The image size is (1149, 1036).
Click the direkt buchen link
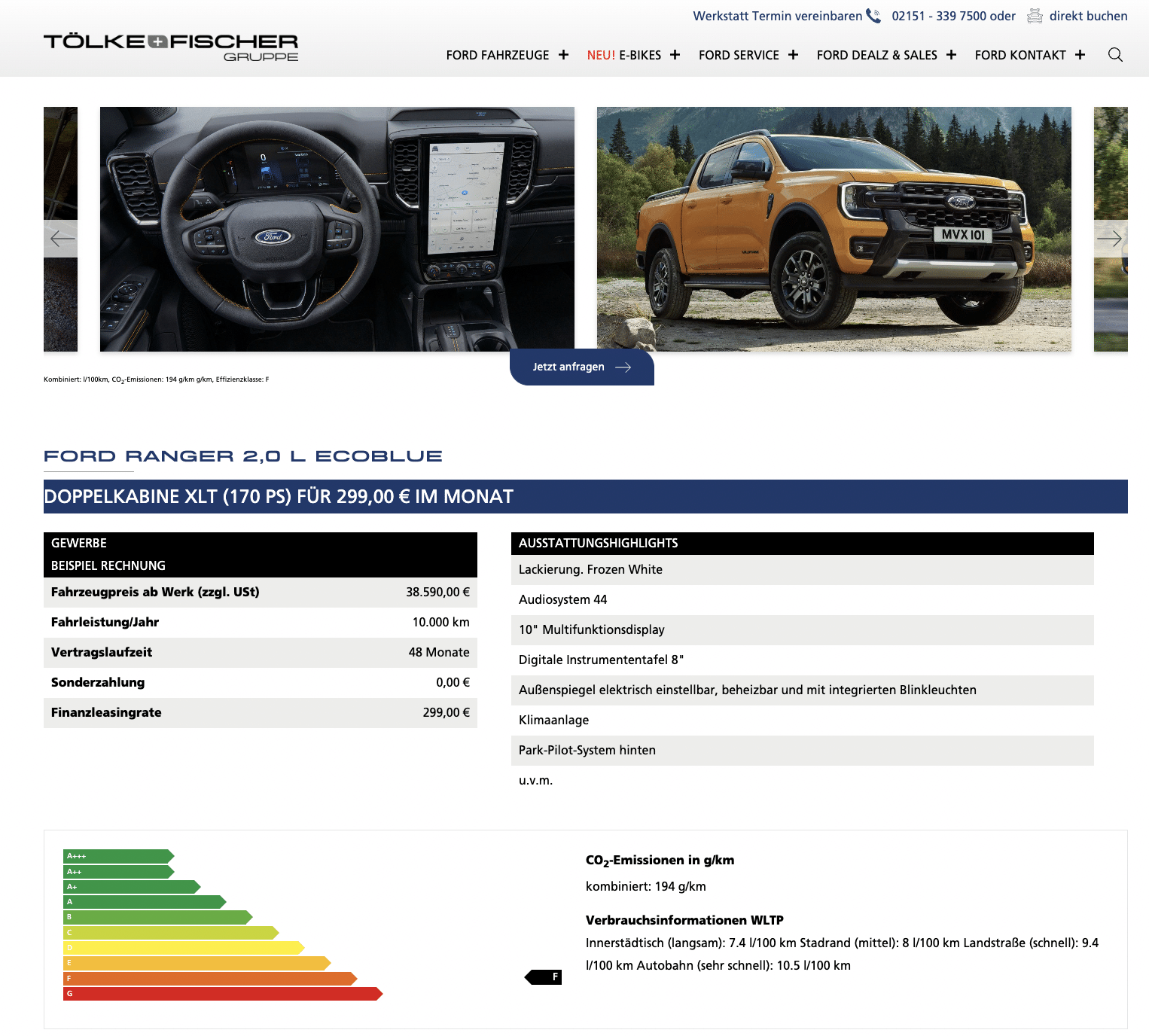pyautogui.click(x=1089, y=16)
